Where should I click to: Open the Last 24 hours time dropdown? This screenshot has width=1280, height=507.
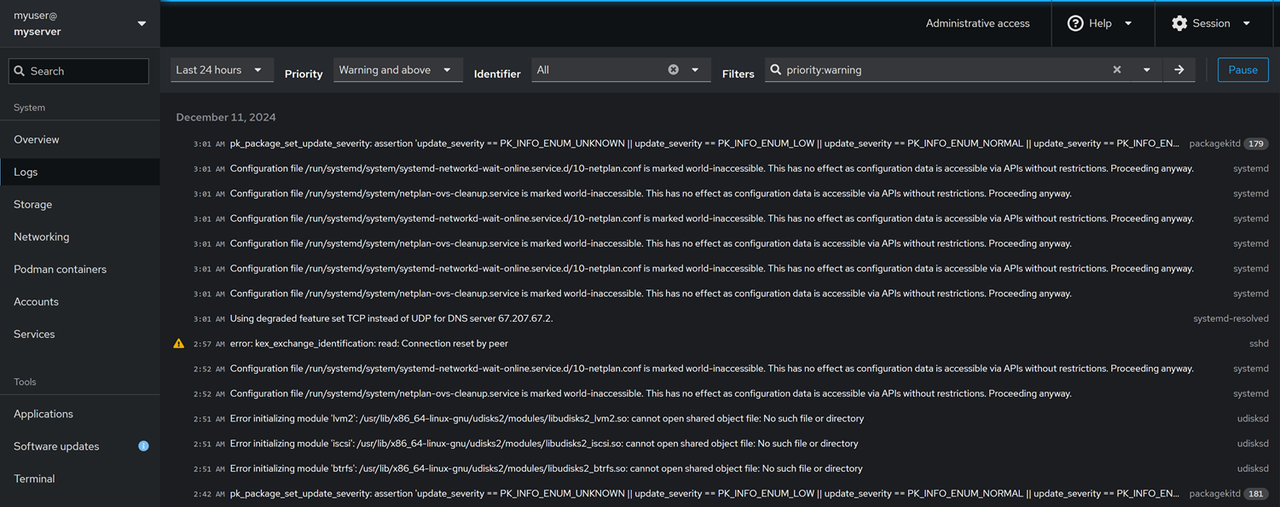tap(221, 70)
